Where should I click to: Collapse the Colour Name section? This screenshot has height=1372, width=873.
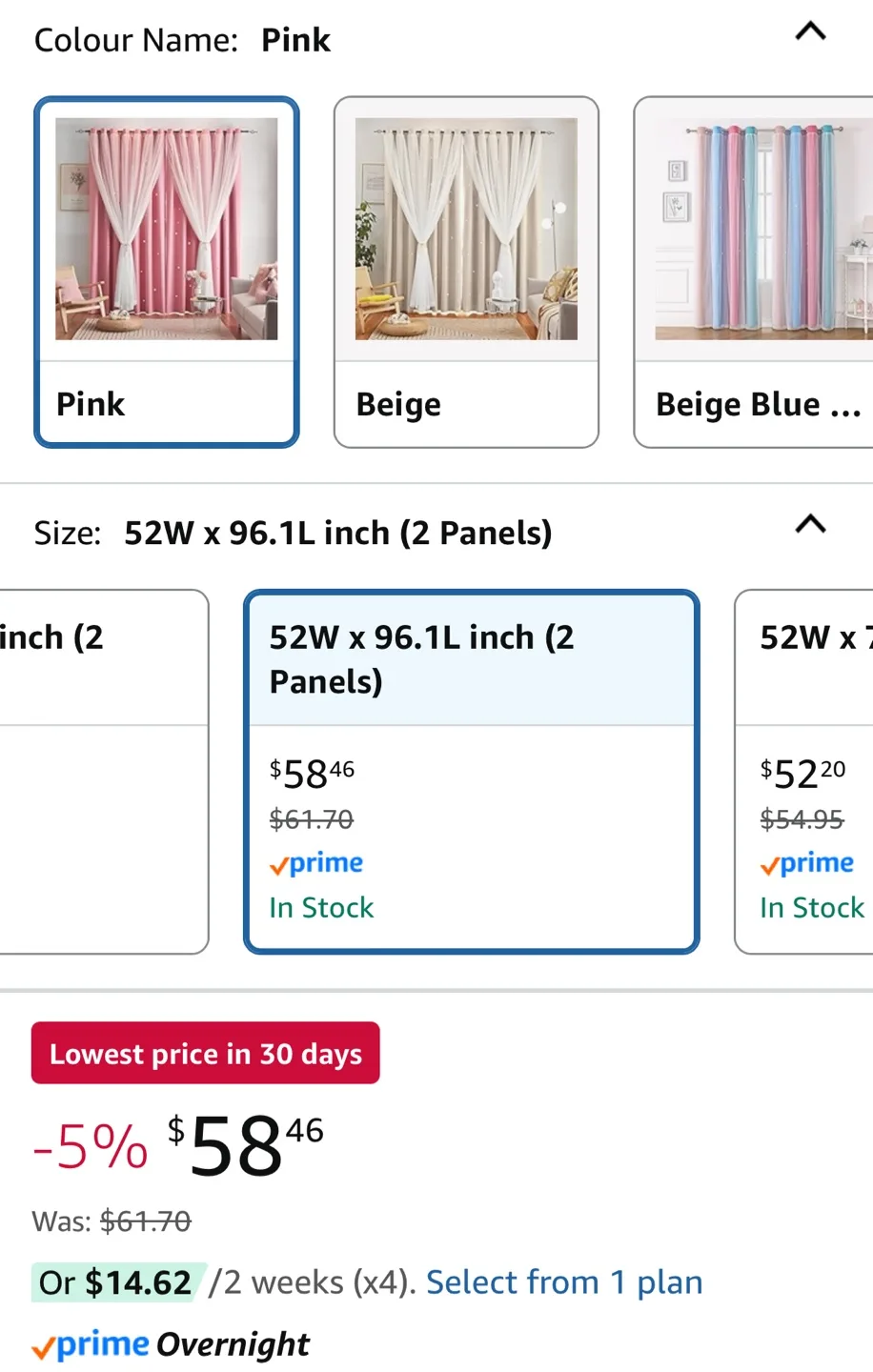coord(809,32)
